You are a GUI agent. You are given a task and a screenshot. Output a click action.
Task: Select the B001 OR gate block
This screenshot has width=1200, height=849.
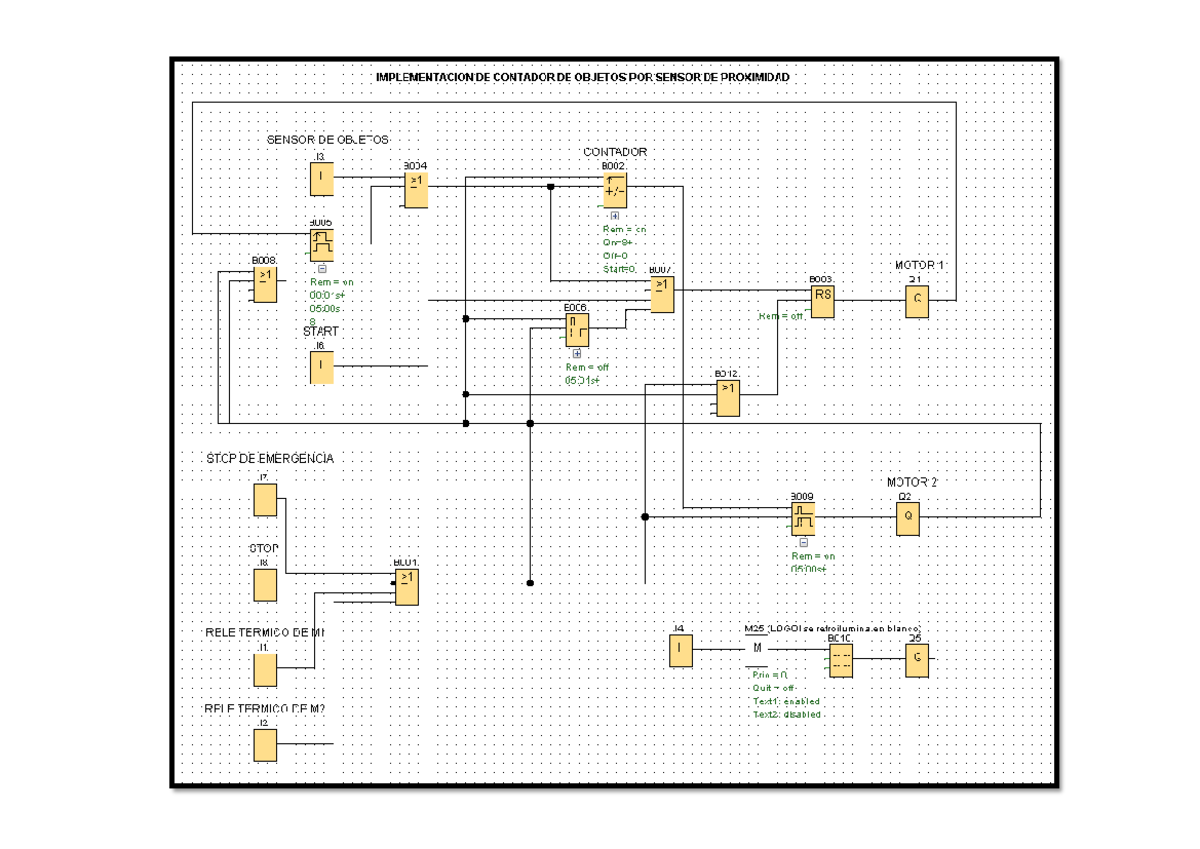[406, 588]
